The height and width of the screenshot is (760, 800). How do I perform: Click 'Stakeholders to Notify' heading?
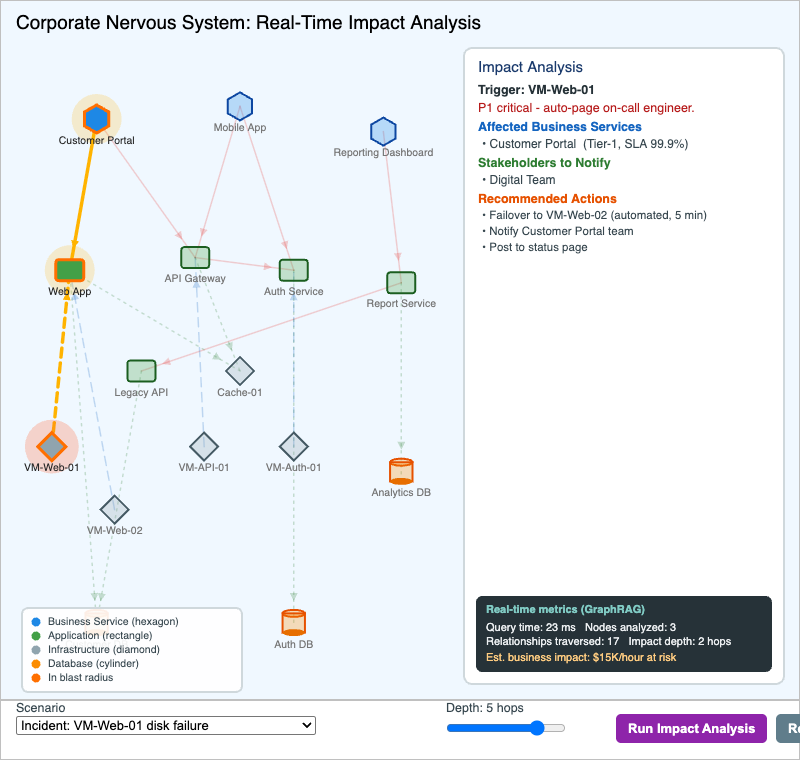[544, 163]
